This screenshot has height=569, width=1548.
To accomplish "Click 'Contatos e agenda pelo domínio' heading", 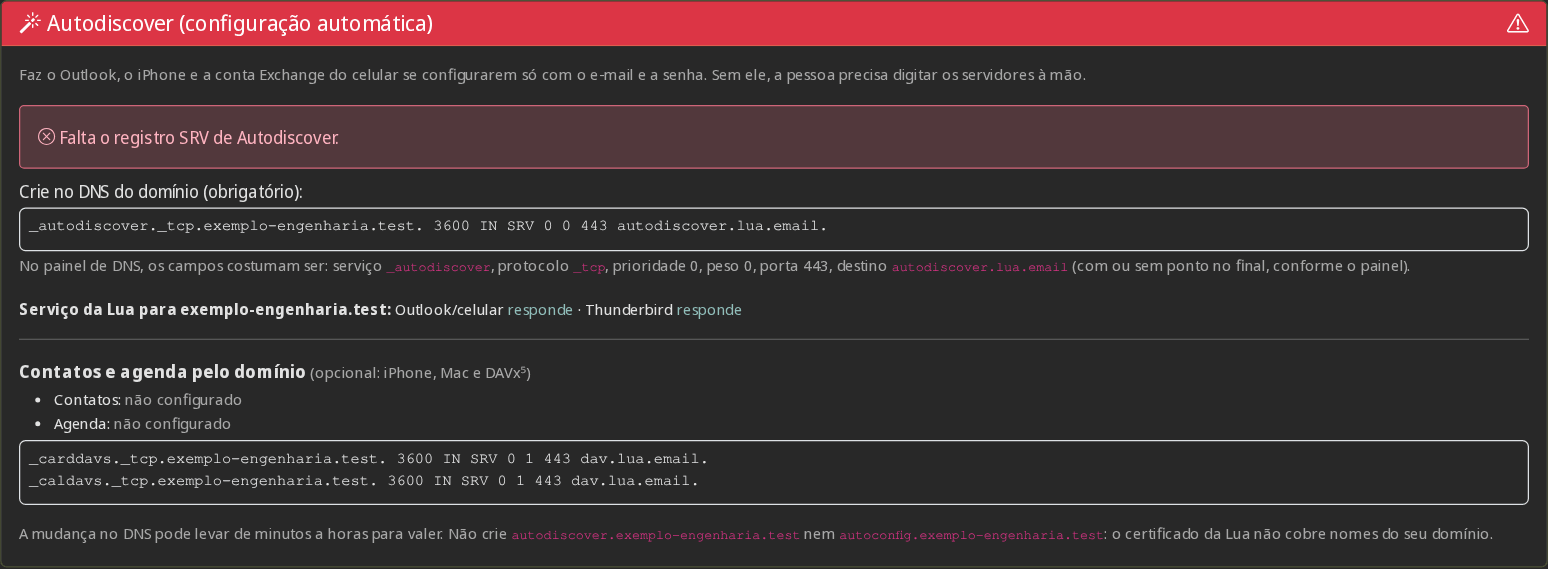I will (x=162, y=372).
